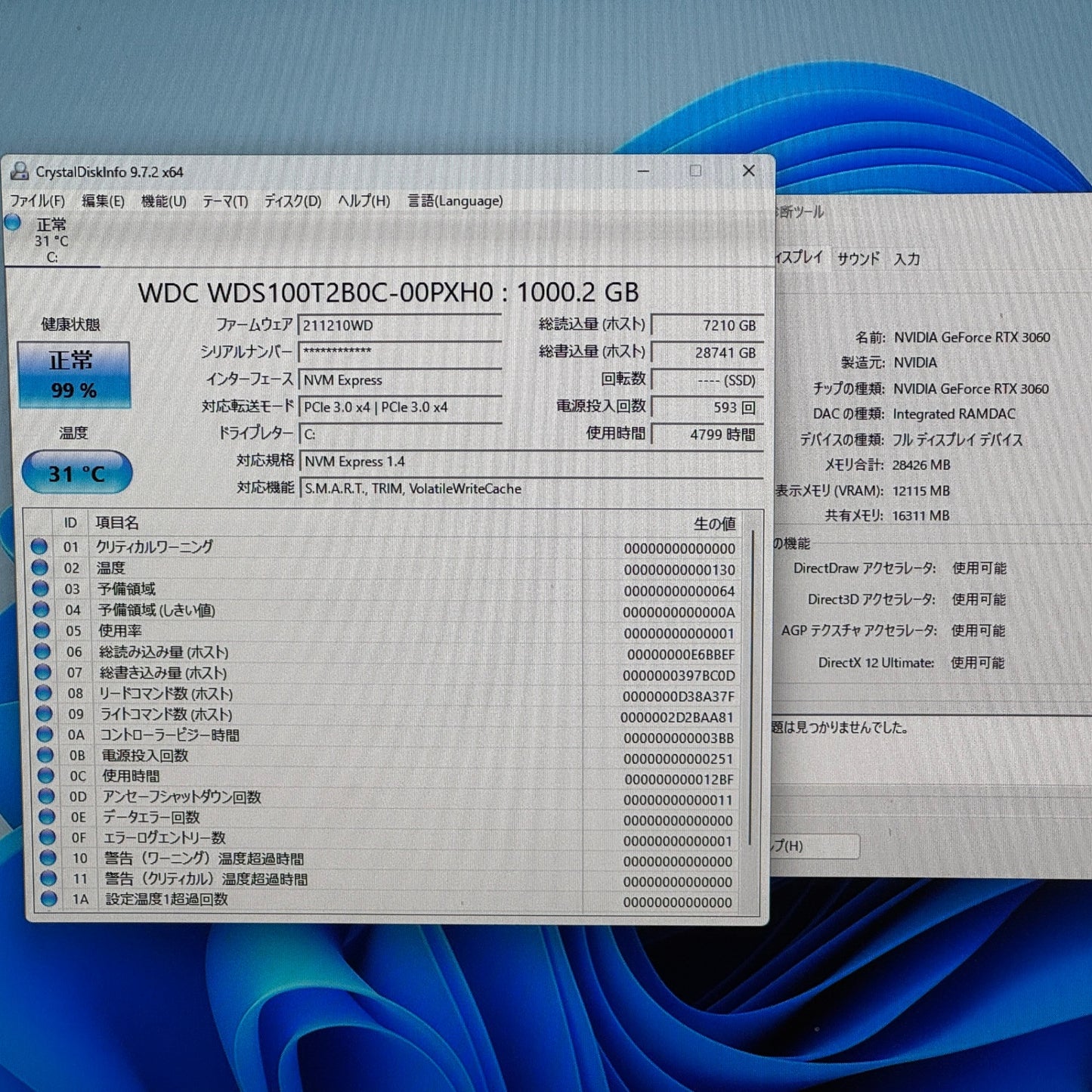1092x1092 pixels.
Task: Click the SMART list vertical scrollbar
Action: coord(751,688)
